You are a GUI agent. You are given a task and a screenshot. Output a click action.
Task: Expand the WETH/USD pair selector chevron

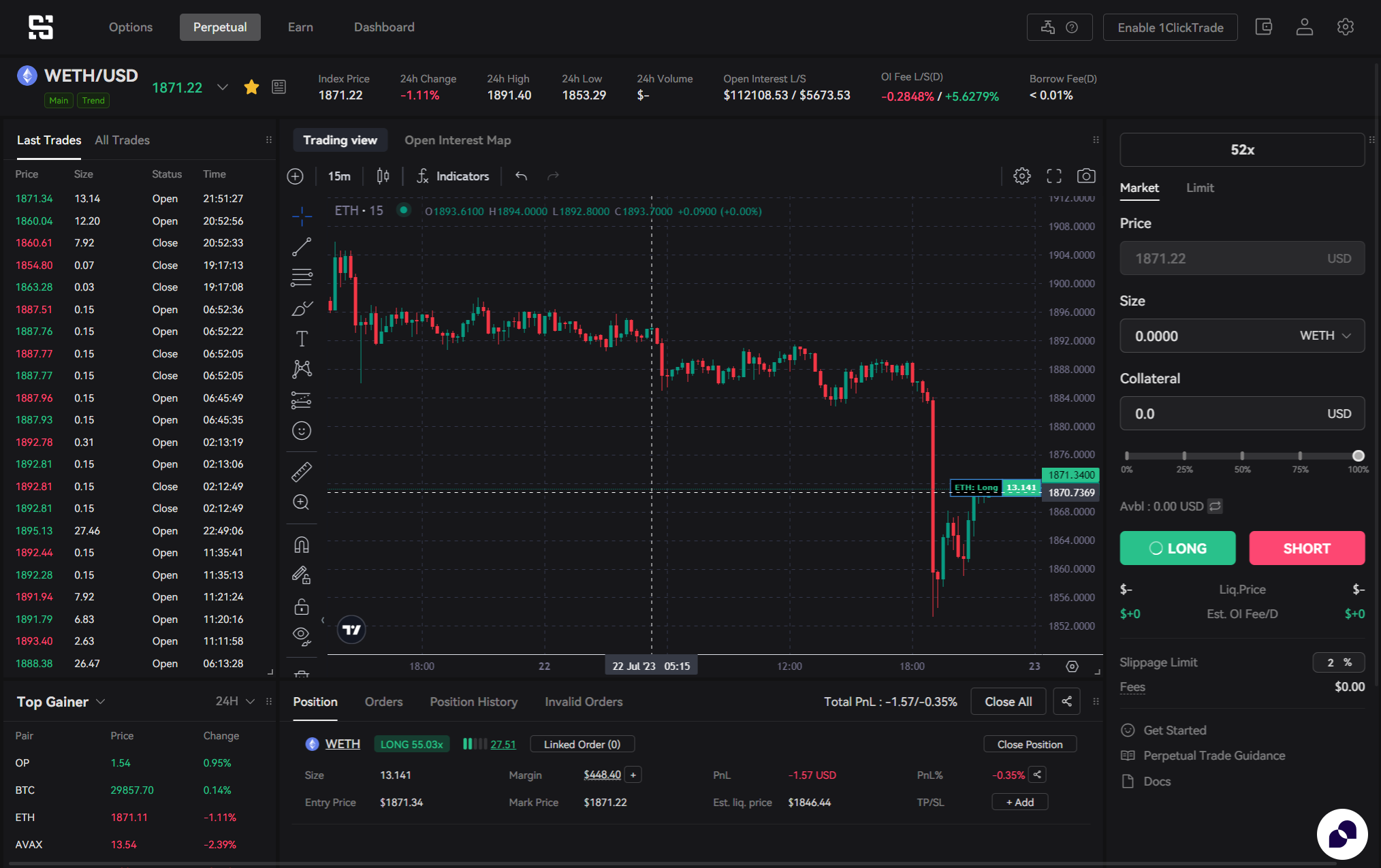tap(222, 87)
